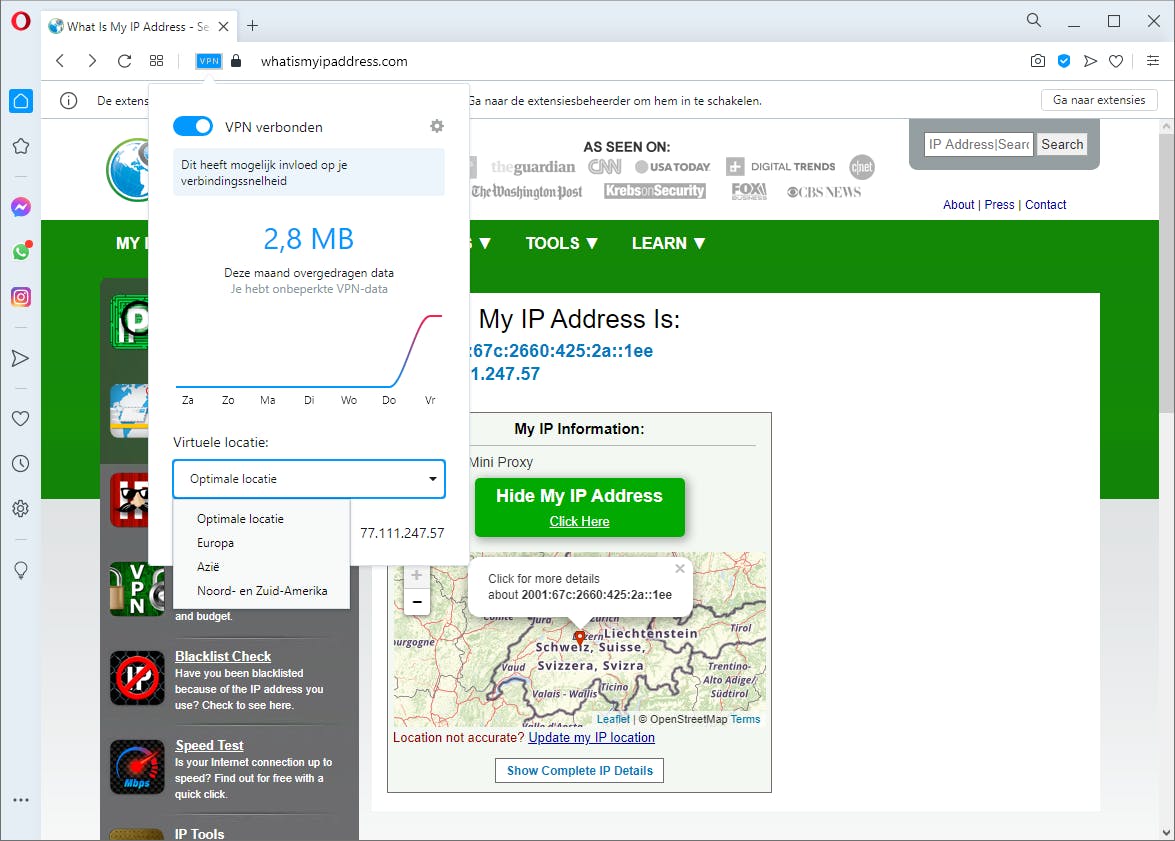
Task: Click the Contact link
Action: (1045, 205)
